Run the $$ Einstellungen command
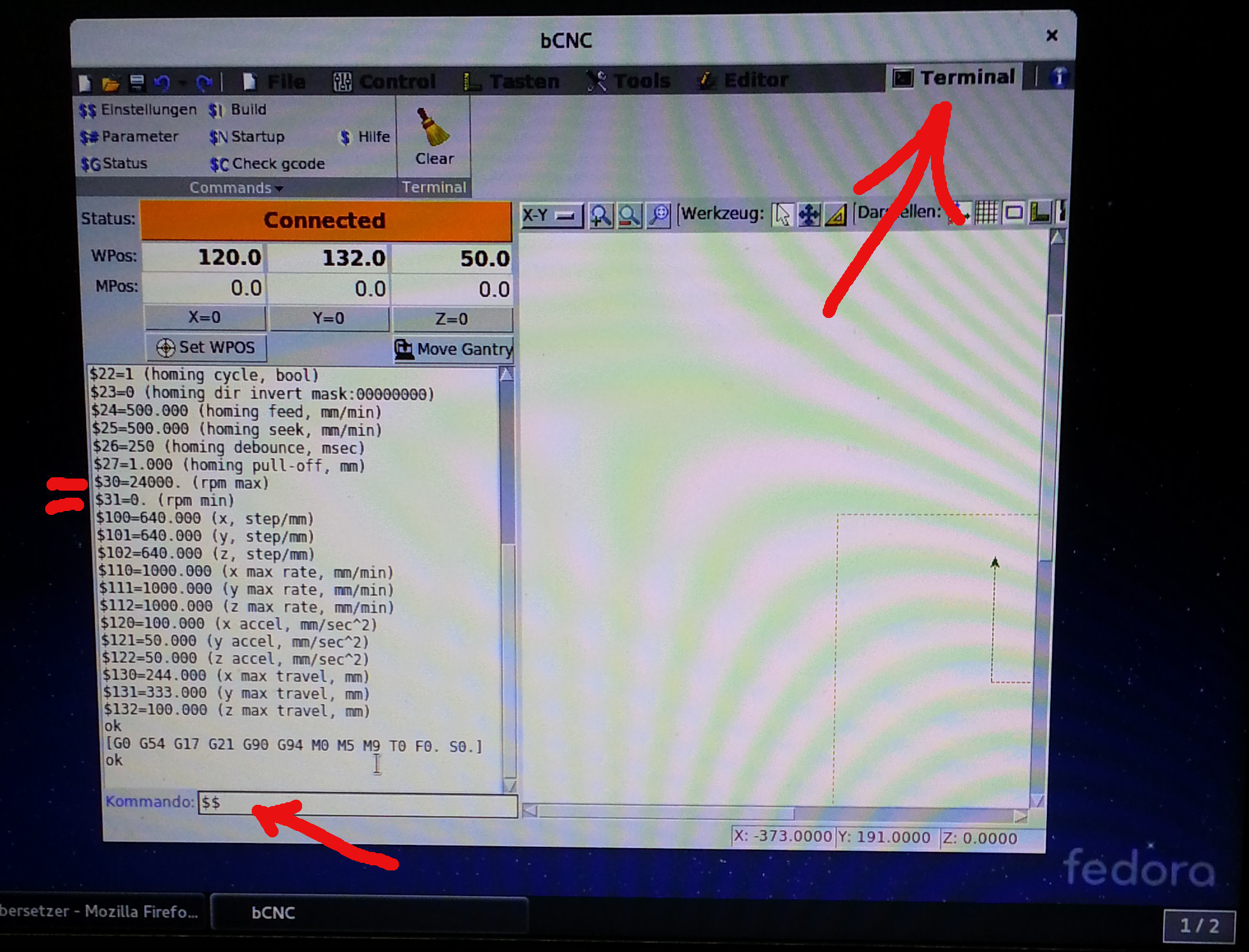Screen dimensions: 1249x952 coord(138,110)
